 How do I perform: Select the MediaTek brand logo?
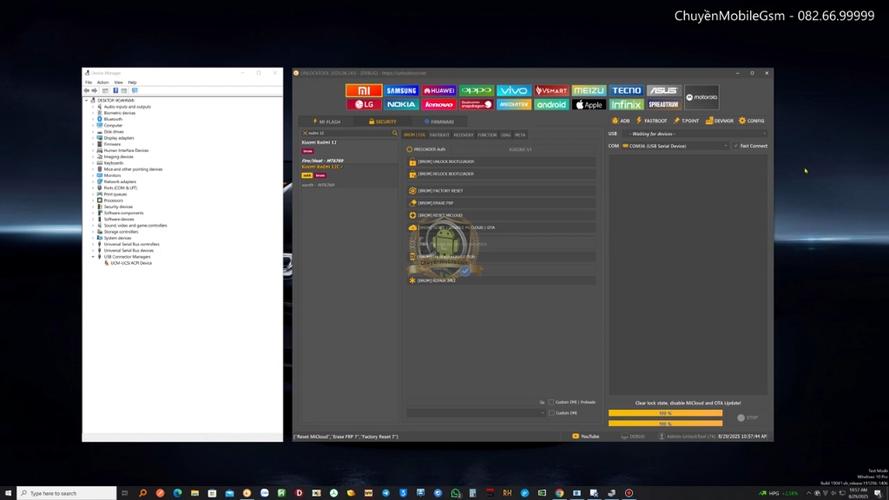click(514, 104)
